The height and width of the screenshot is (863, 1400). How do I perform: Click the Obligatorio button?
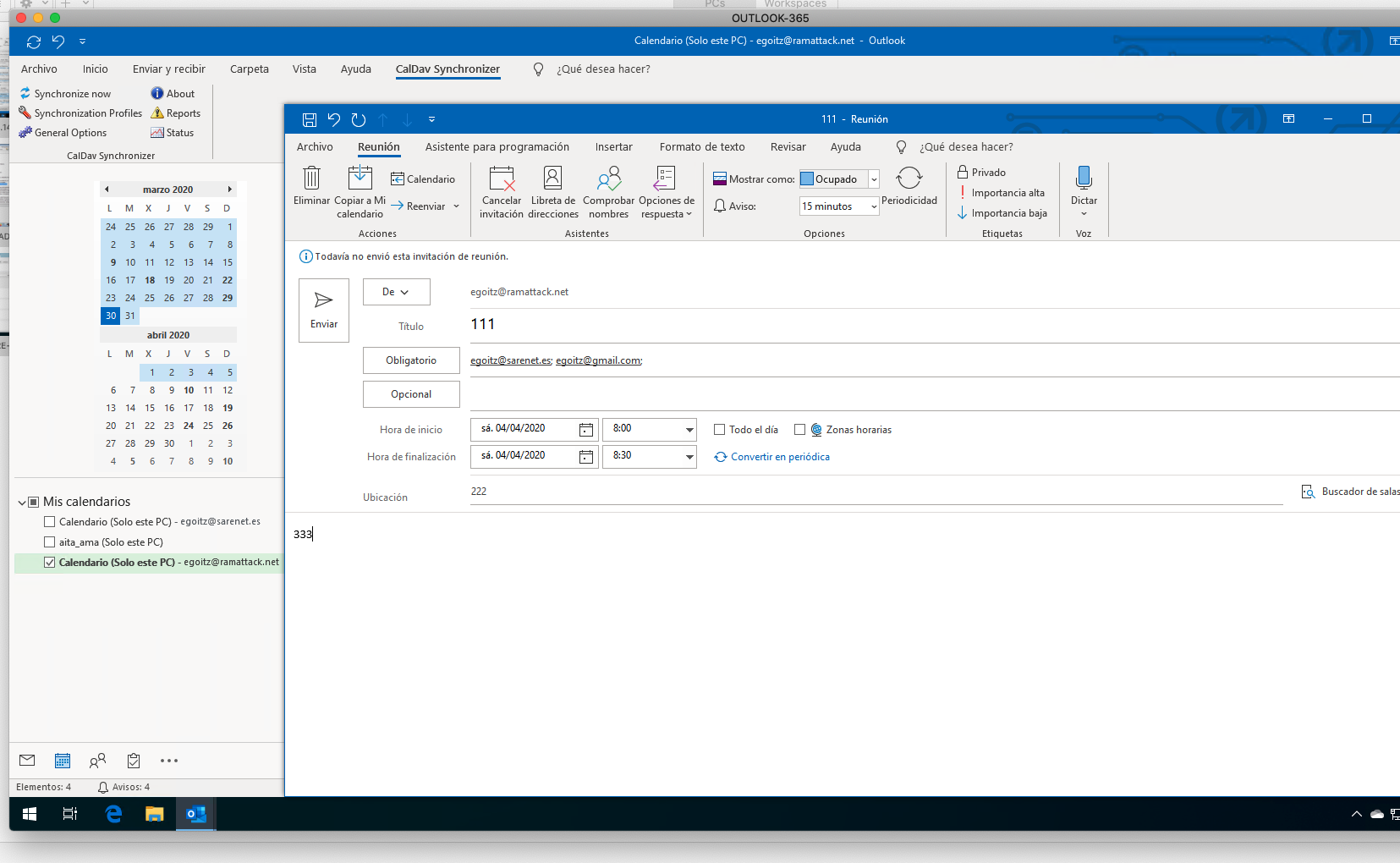coord(411,360)
